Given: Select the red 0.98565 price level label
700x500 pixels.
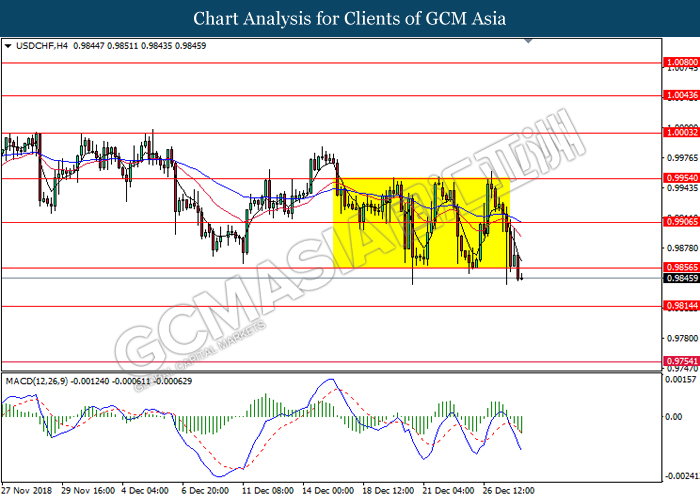Looking at the screenshot, I should pyautogui.click(x=682, y=267).
